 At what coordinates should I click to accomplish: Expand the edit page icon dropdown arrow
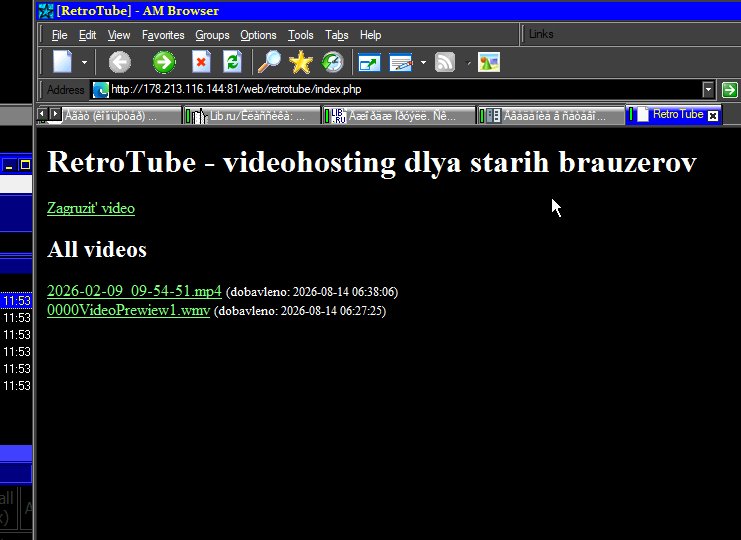(x=423, y=62)
